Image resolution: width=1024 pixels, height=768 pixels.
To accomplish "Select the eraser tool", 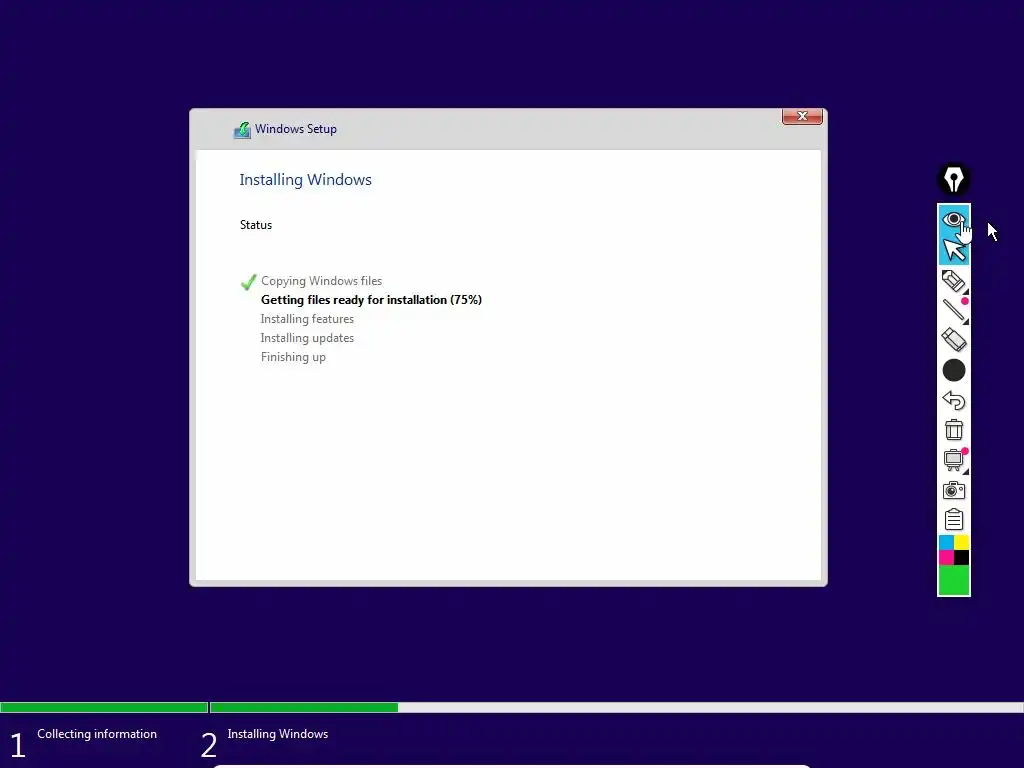I will [x=953, y=340].
